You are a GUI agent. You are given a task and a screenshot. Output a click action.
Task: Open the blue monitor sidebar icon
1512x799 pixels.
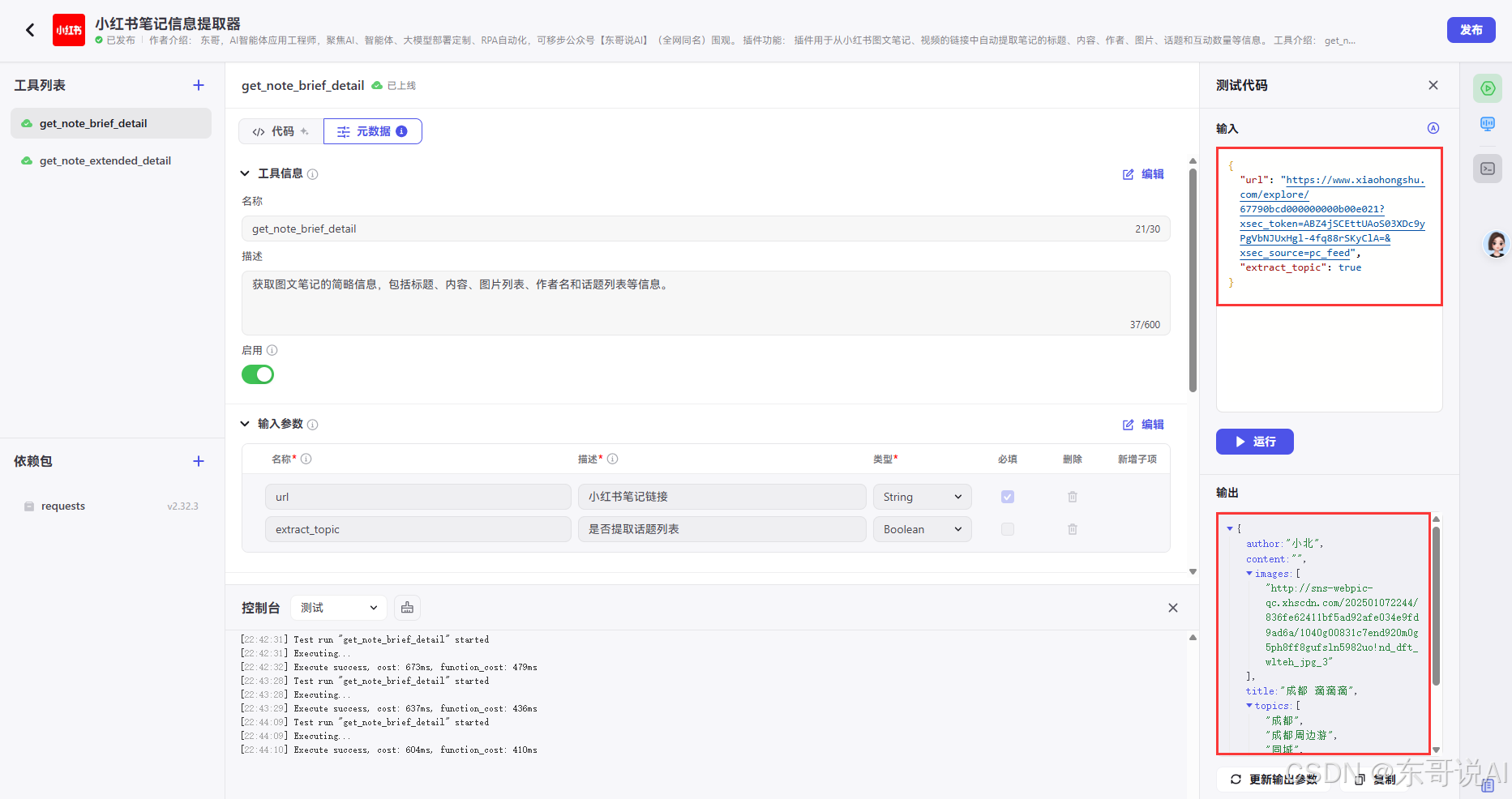pos(1488,124)
